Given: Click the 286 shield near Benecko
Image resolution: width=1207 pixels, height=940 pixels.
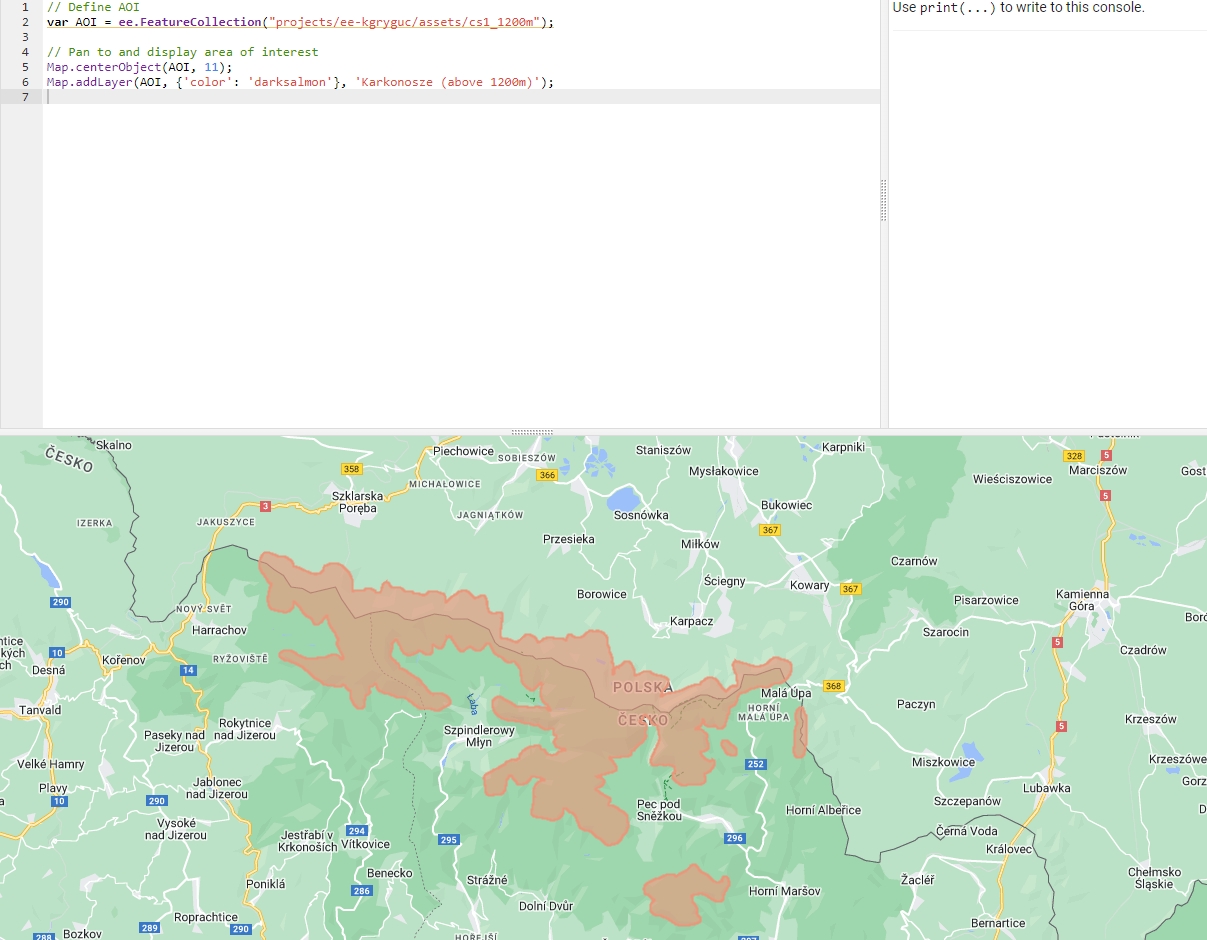Looking at the screenshot, I should tap(361, 890).
